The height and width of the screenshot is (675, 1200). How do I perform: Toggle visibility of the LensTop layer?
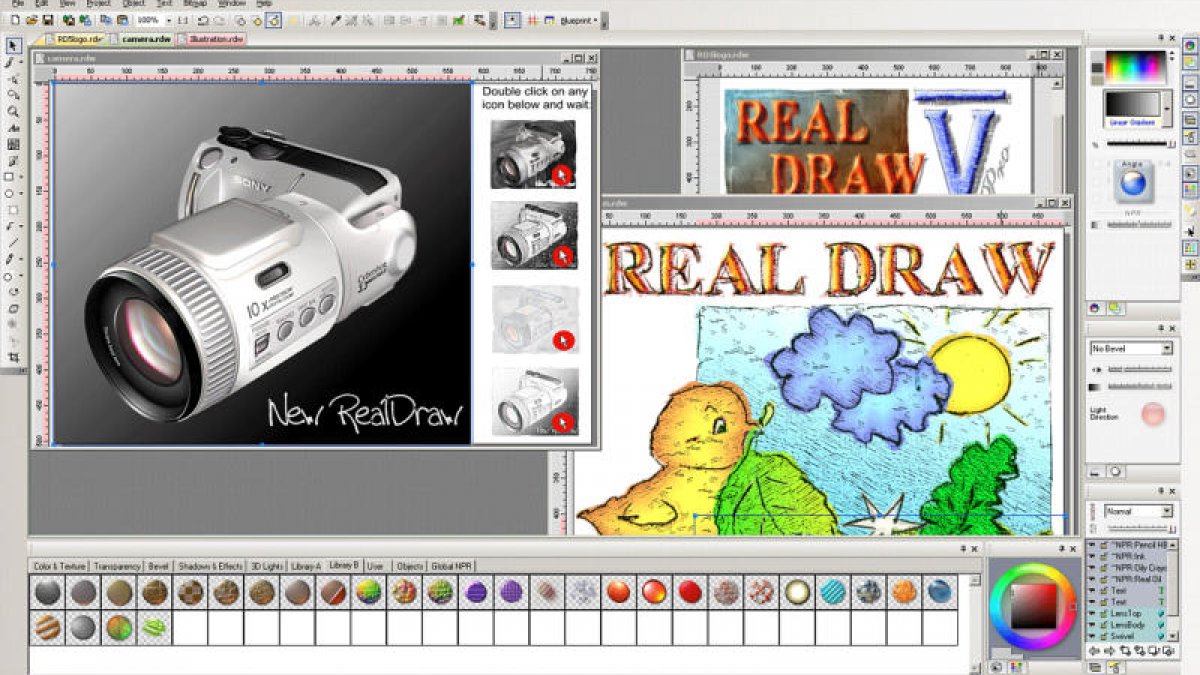(x=1092, y=612)
